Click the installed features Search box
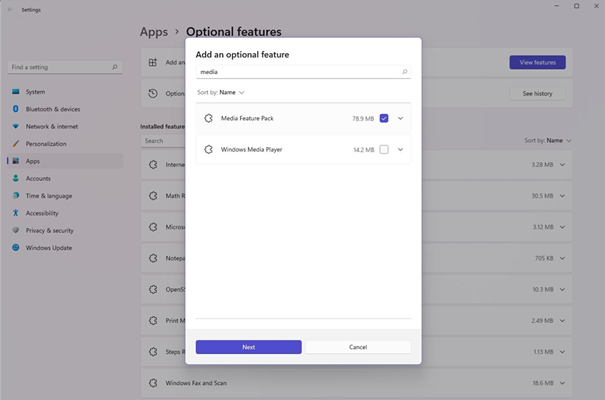This screenshot has height=400, width=605. pyautogui.click(x=163, y=141)
